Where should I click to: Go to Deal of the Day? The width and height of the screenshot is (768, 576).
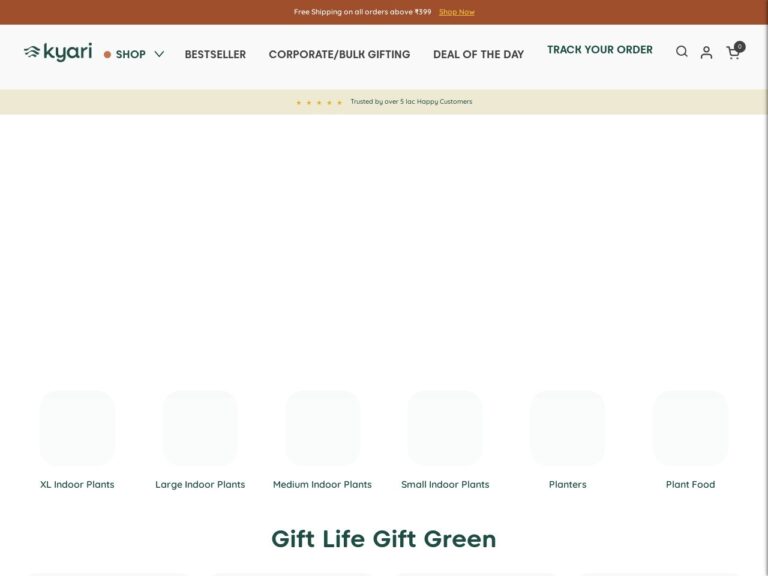click(478, 54)
